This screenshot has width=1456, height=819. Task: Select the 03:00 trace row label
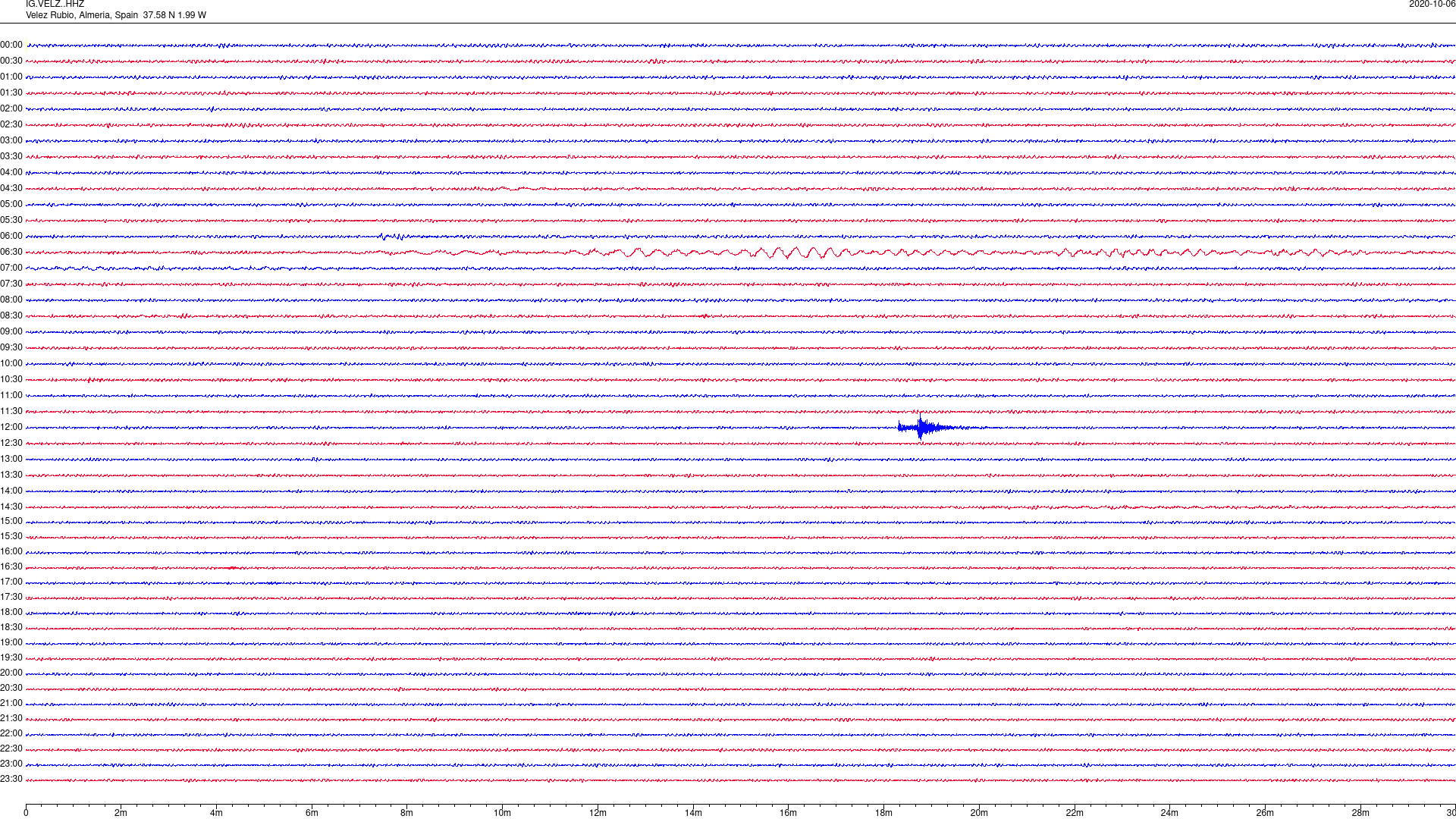pyautogui.click(x=11, y=141)
